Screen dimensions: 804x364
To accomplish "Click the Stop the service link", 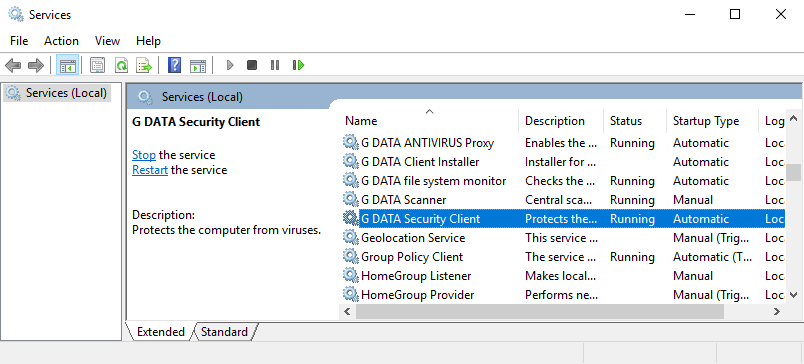I will [x=144, y=155].
